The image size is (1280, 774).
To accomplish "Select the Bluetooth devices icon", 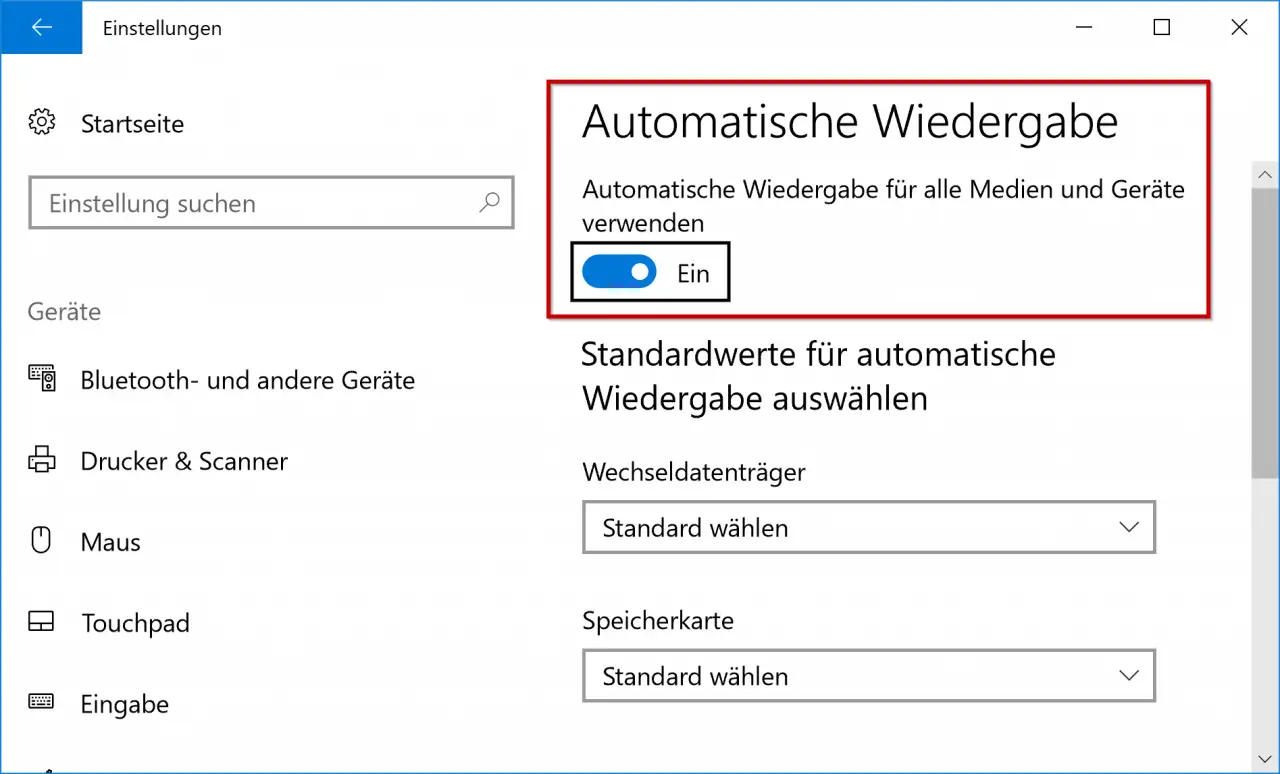I will click(x=42, y=380).
